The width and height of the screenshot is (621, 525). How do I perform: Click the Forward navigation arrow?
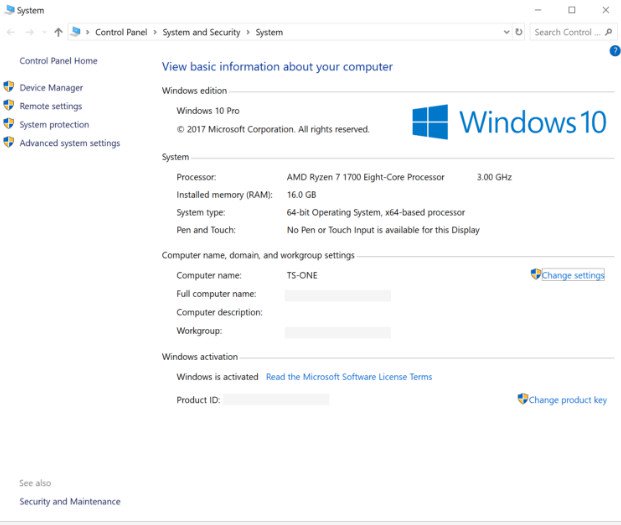(29, 32)
